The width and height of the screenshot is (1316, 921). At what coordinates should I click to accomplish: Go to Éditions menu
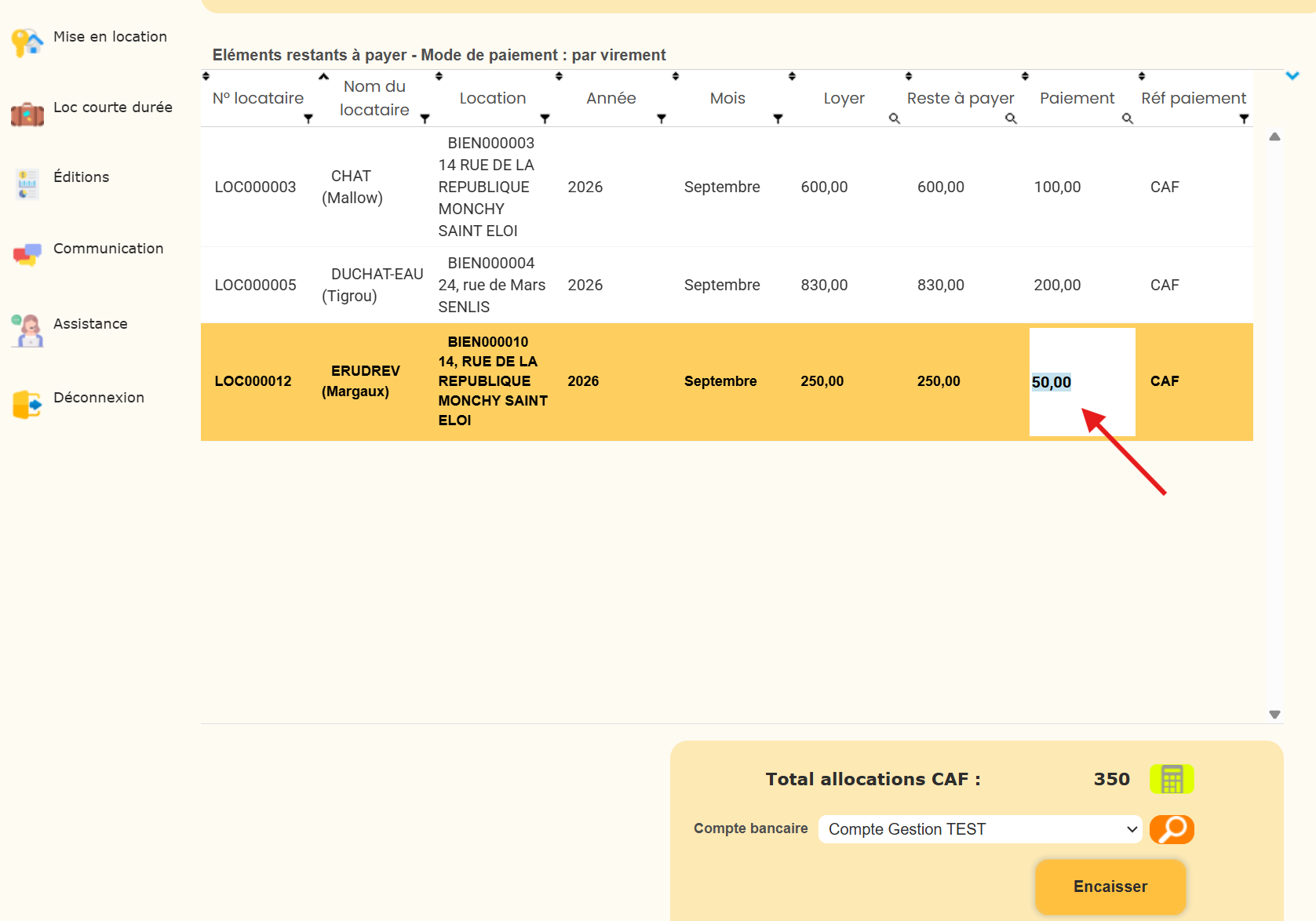coord(81,177)
